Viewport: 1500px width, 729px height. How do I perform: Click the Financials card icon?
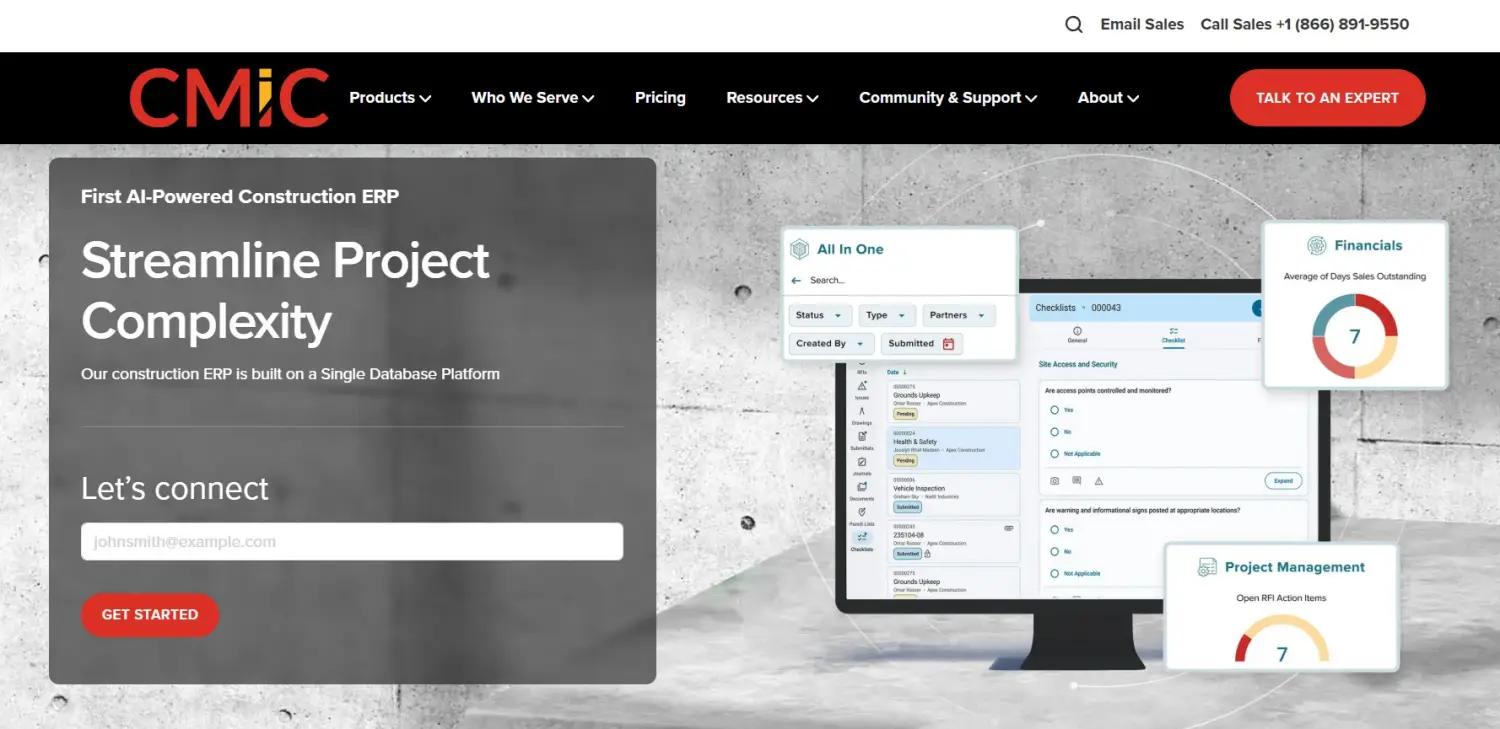pos(1317,245)
